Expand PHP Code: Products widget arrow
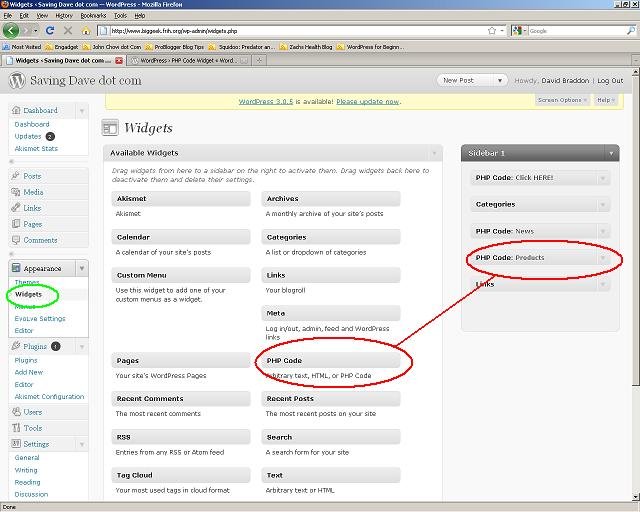 point(602,258)
